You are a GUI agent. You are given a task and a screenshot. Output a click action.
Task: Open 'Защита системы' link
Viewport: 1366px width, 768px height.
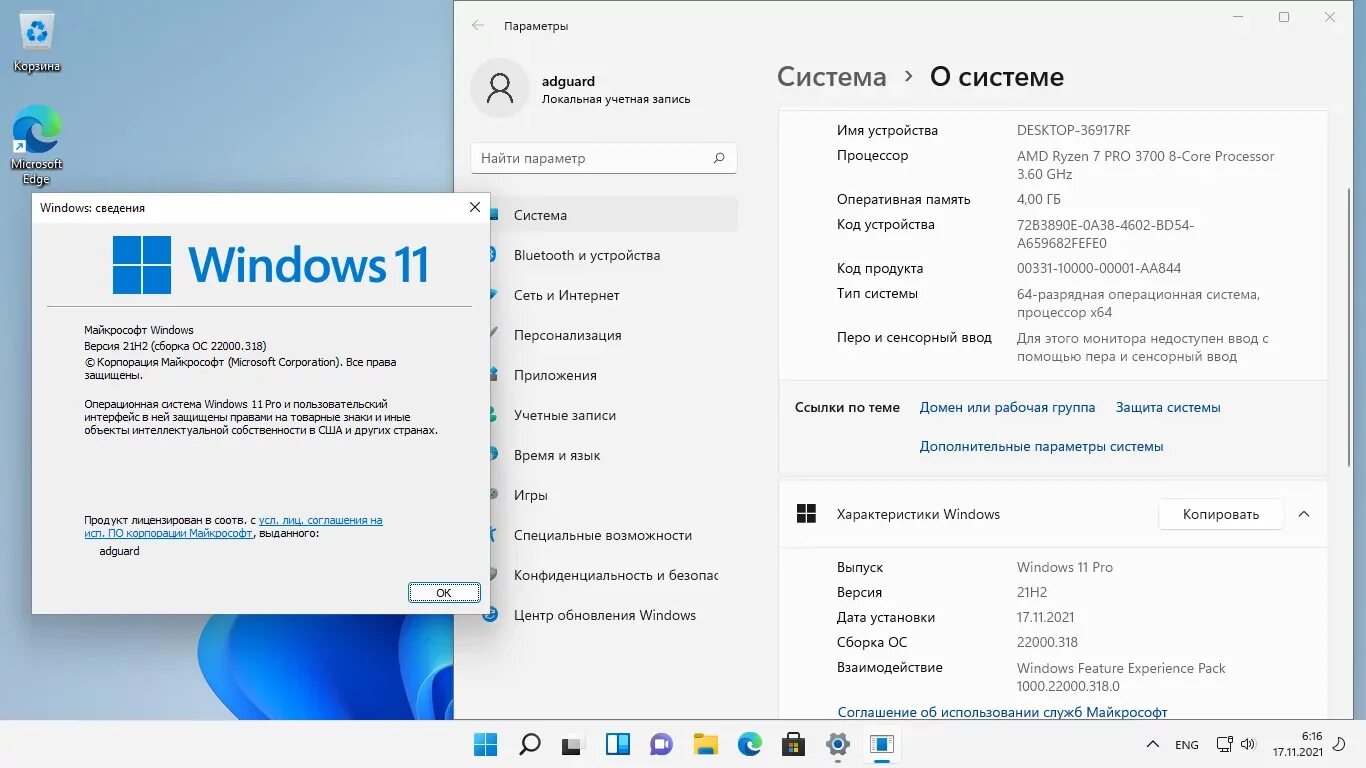pyautogui.click(x=1168, y=407)
